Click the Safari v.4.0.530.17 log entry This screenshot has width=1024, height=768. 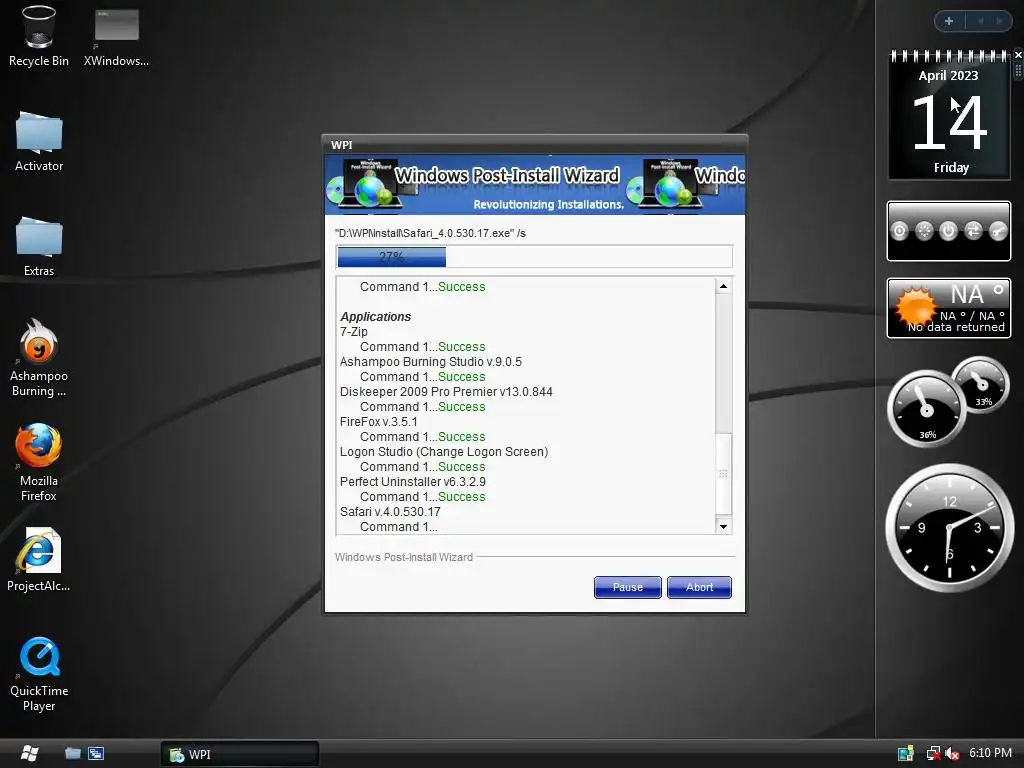[390, 512]
